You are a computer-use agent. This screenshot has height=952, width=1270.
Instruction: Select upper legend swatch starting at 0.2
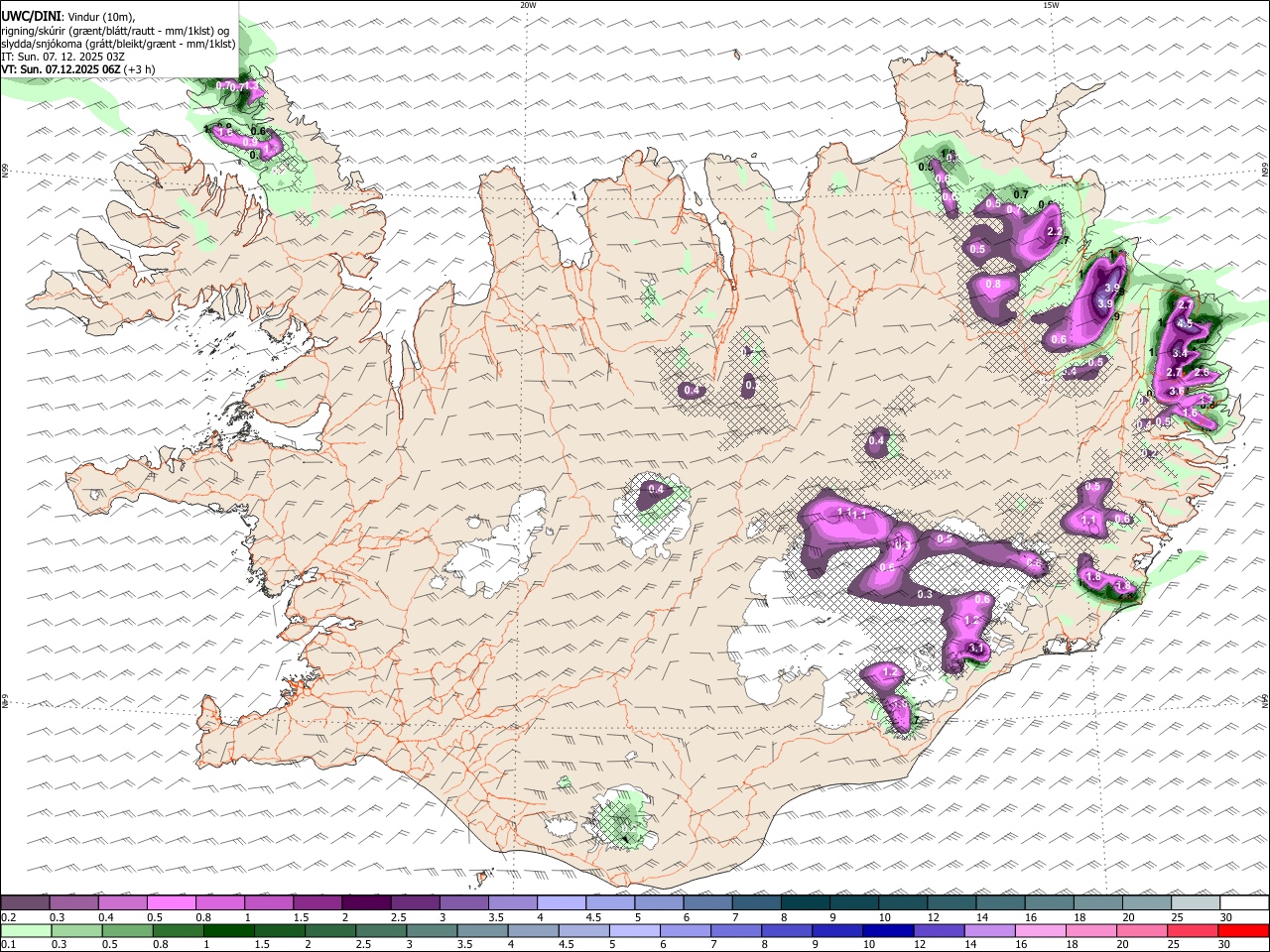[25, 902]
